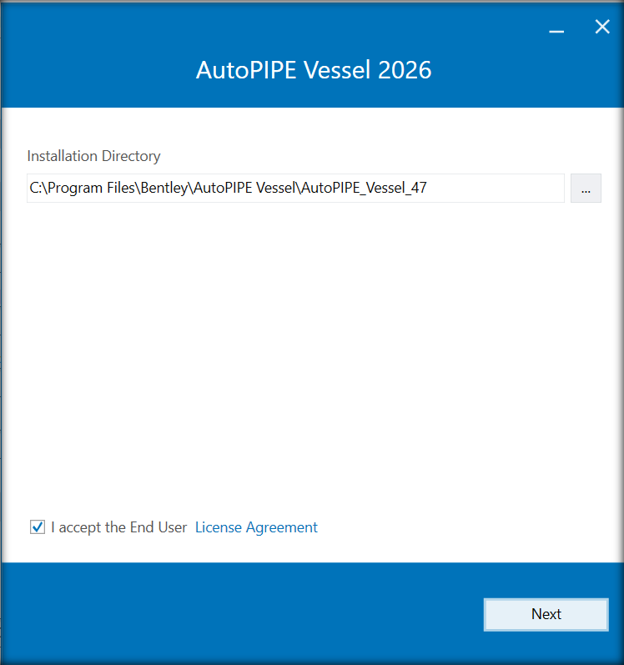
Task: Place cursor after 'AutoPIPE_Vessel_47' in the path
Action: coord(428,188)
